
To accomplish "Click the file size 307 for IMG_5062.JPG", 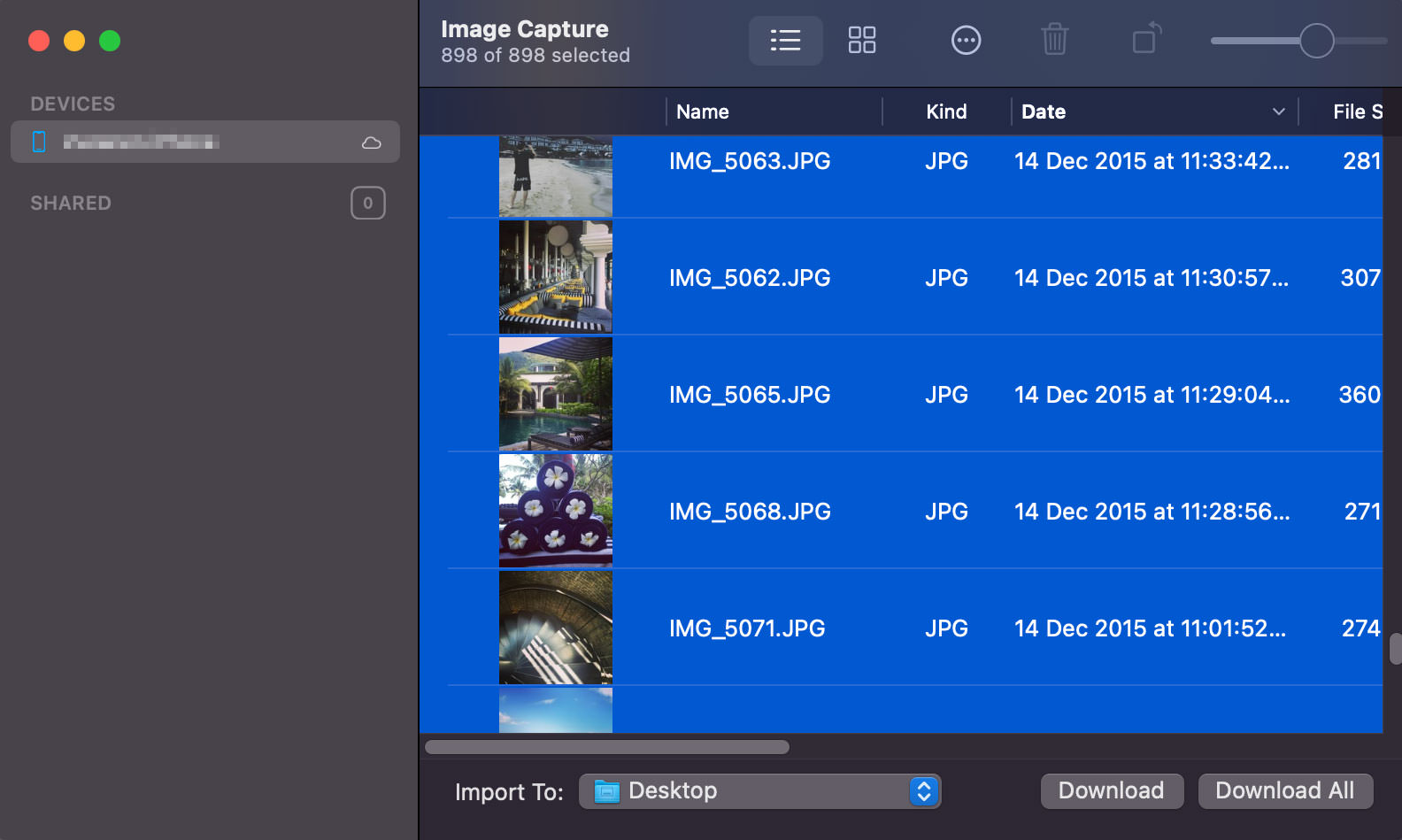I will [x=1360, y=278].
